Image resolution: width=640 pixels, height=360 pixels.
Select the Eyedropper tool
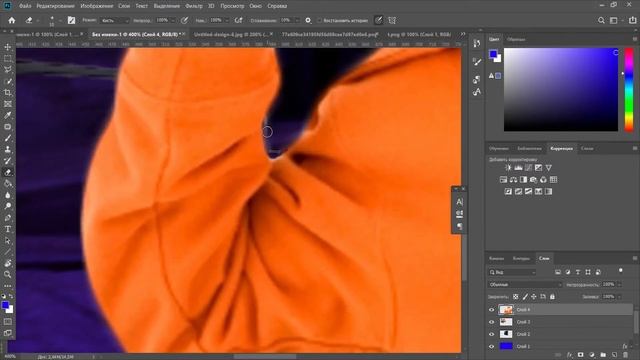8,116
